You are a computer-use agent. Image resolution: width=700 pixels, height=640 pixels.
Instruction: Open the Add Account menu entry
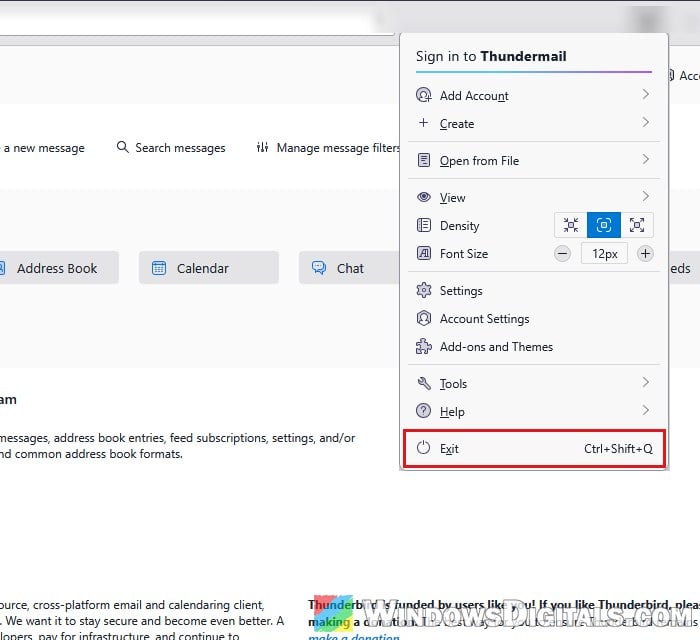[x=534, y=95]
